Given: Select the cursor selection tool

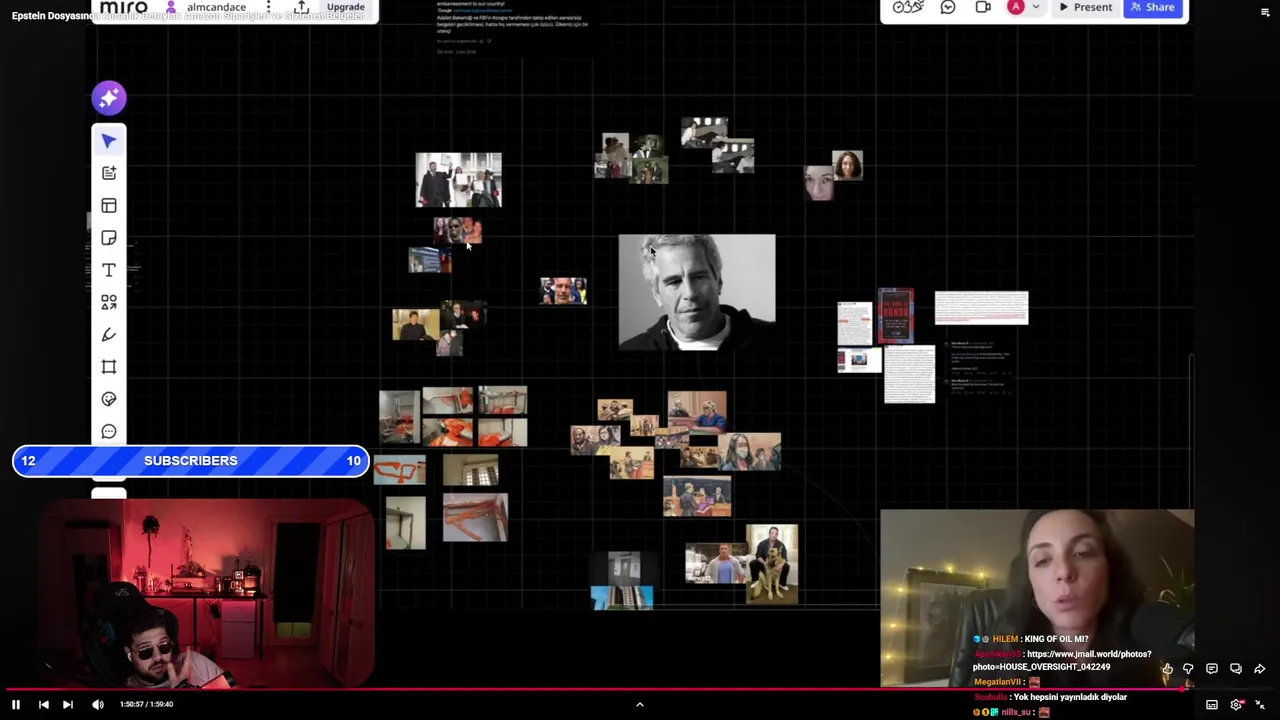Looking at the screenshot, I should pos(109,141).
